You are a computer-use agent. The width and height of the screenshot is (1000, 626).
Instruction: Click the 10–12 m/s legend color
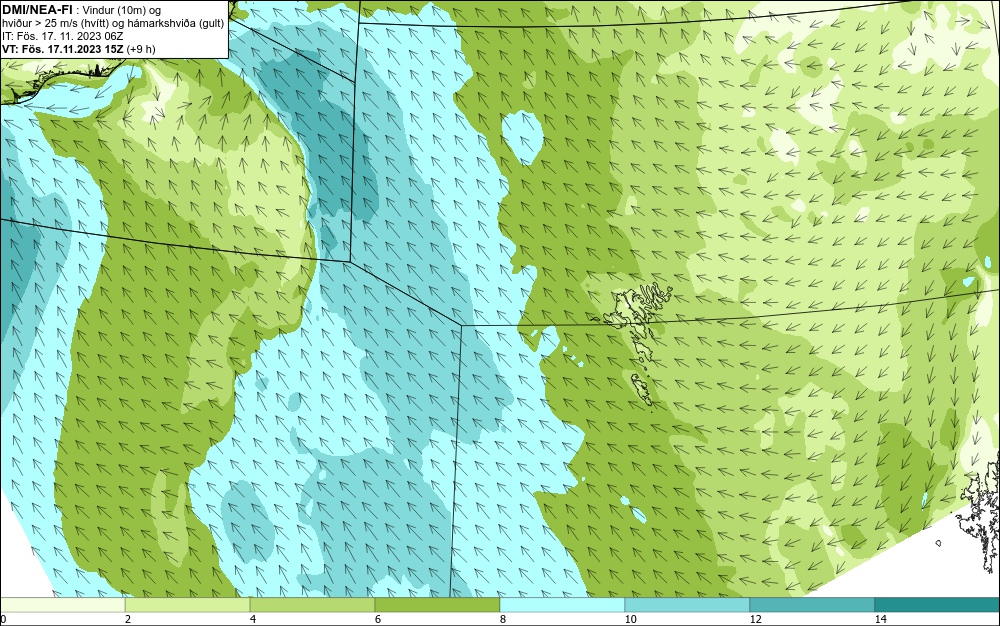688,604
